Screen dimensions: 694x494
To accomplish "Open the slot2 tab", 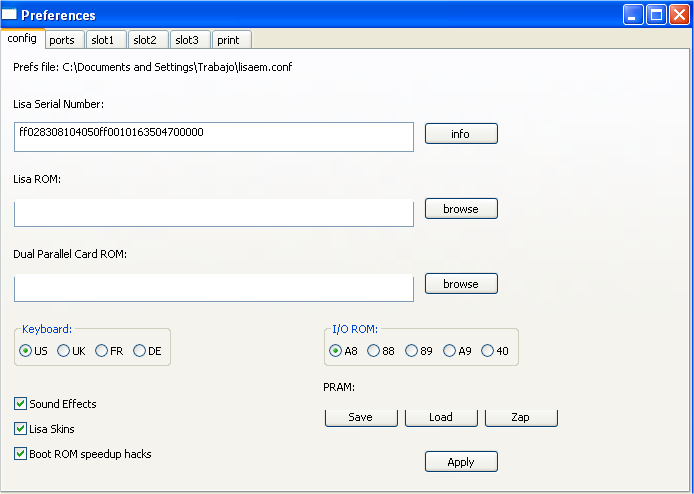I will tap(148, 40).
